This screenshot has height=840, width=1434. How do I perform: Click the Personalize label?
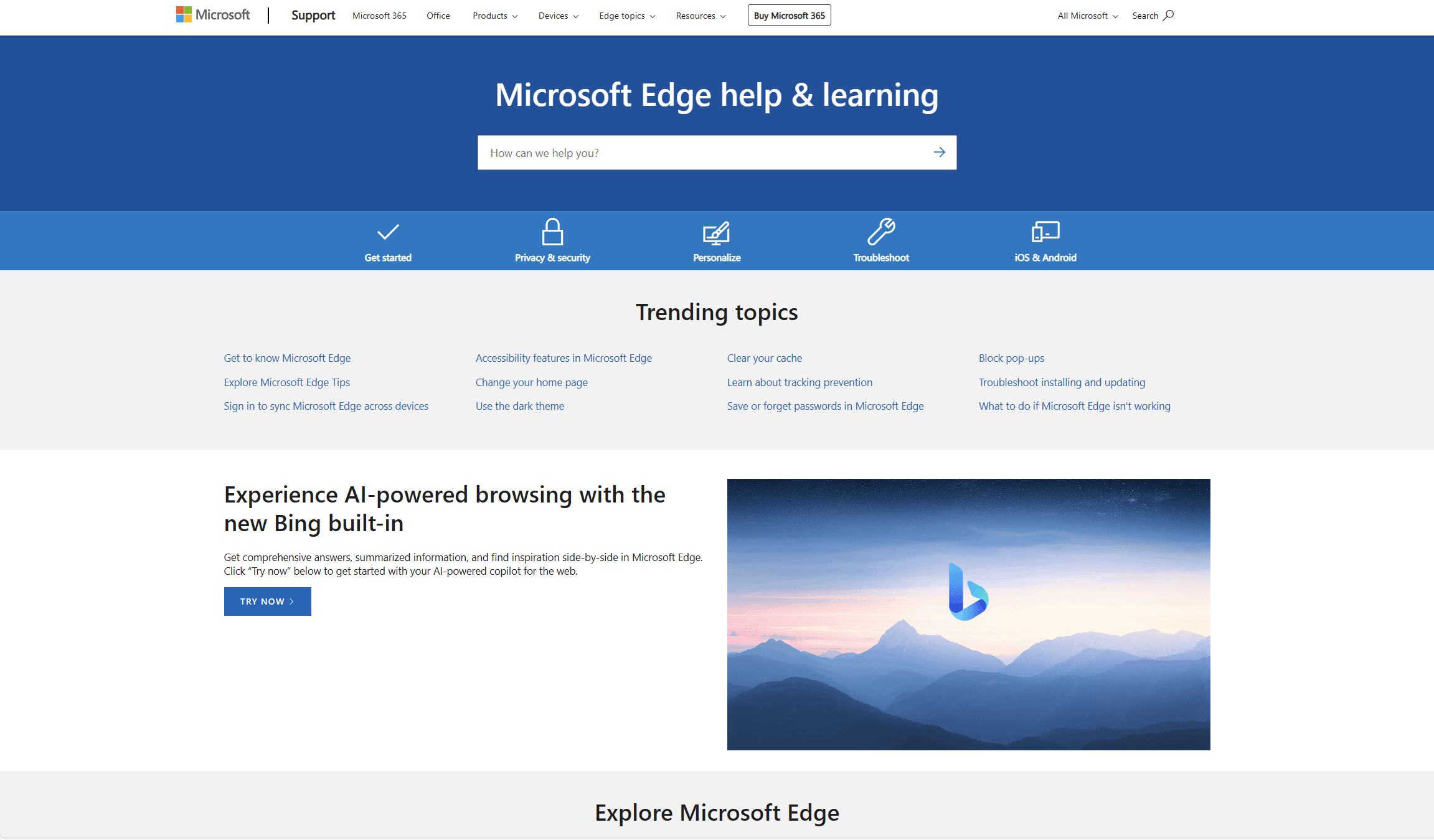pyautogui.click(x=717, y=258)
